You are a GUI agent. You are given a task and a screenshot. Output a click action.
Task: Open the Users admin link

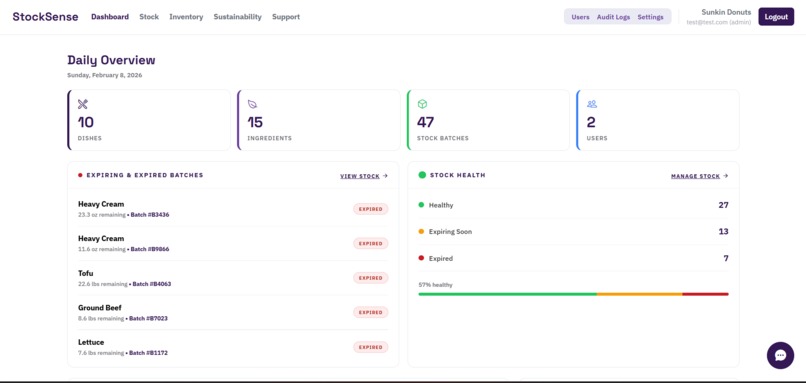580,17
